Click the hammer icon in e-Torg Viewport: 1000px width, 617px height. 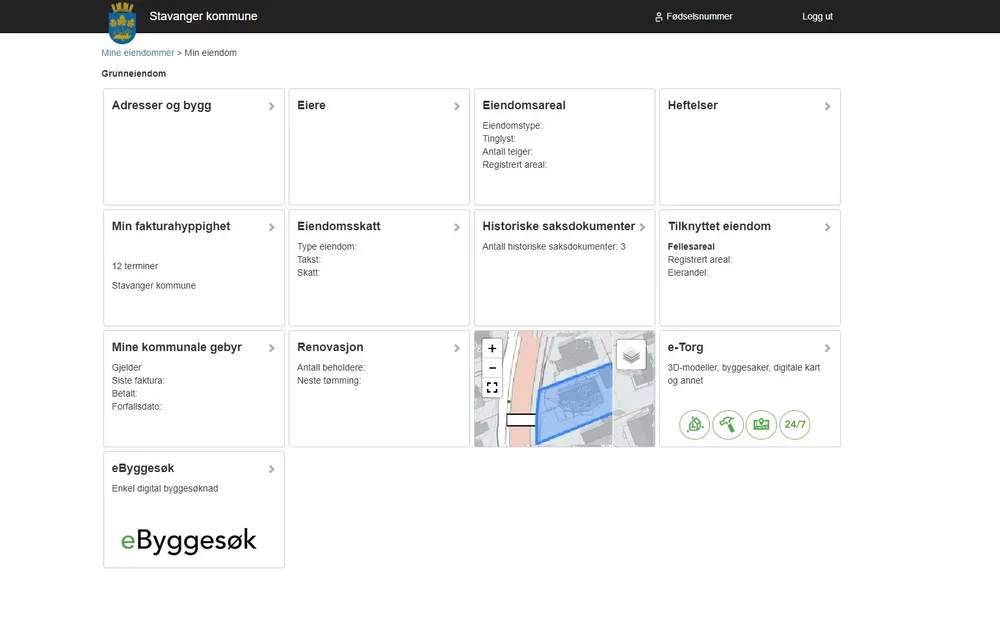pos(728,425)
